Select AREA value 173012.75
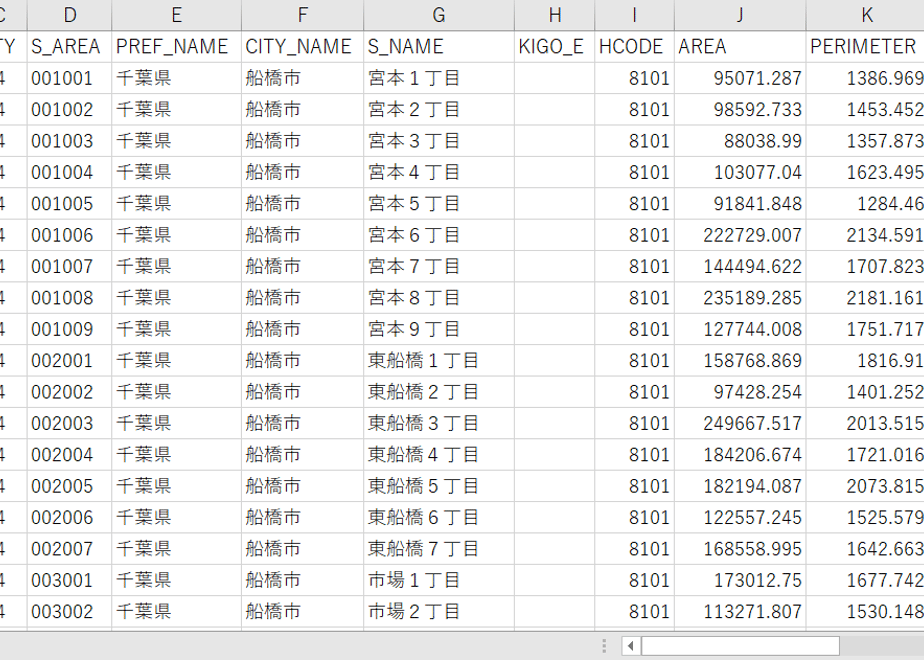This screenshot has width=924, height=660. 740,580
